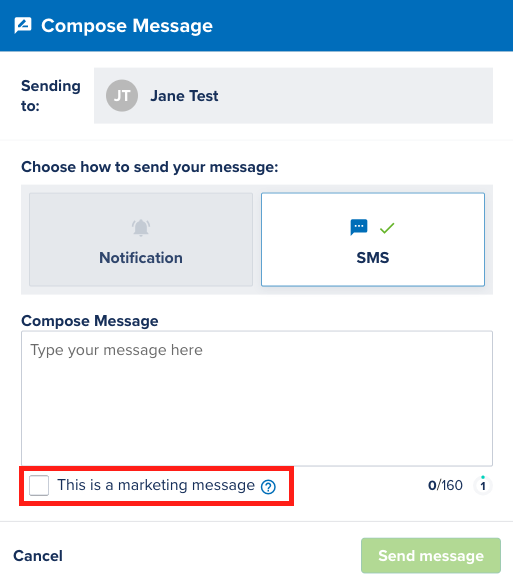Image resolution: width=513 pixels, height=587 pixels.
Task: Click the notification bell icon
Action: (141, 228)
